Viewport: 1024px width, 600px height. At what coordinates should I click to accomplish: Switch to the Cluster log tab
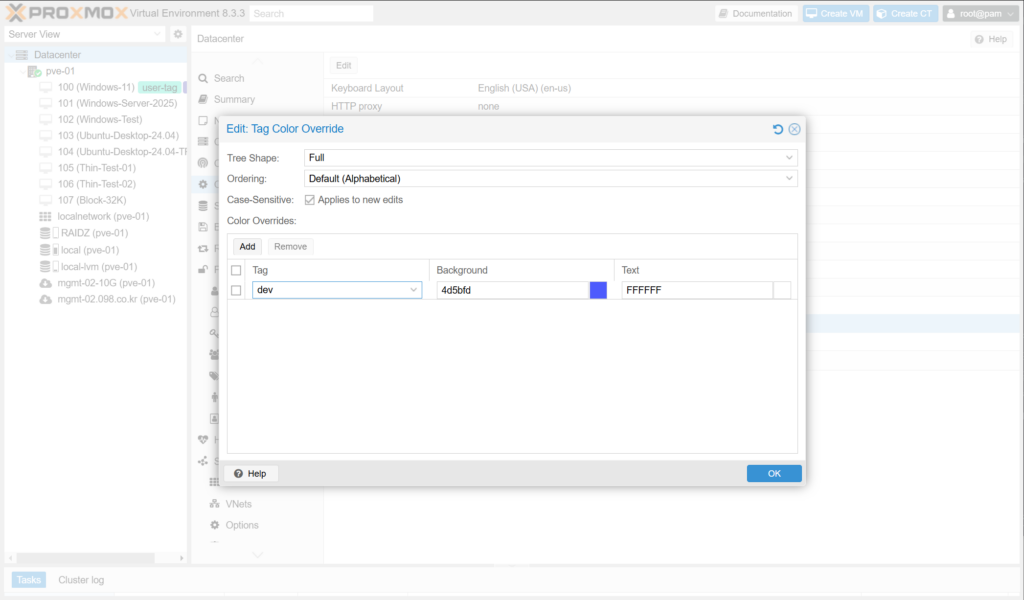[x=81, y=580]
